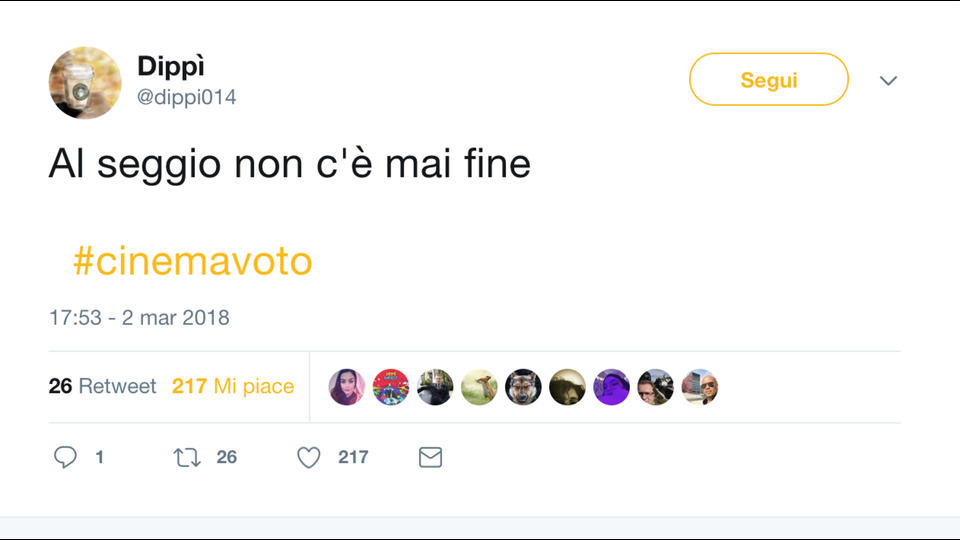Open the wolf dog liker avatar

coord(523,386)
